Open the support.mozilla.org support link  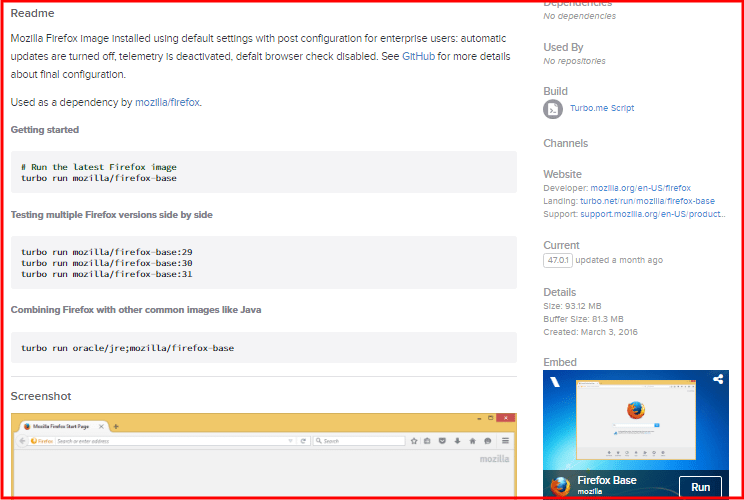(653, 214)
